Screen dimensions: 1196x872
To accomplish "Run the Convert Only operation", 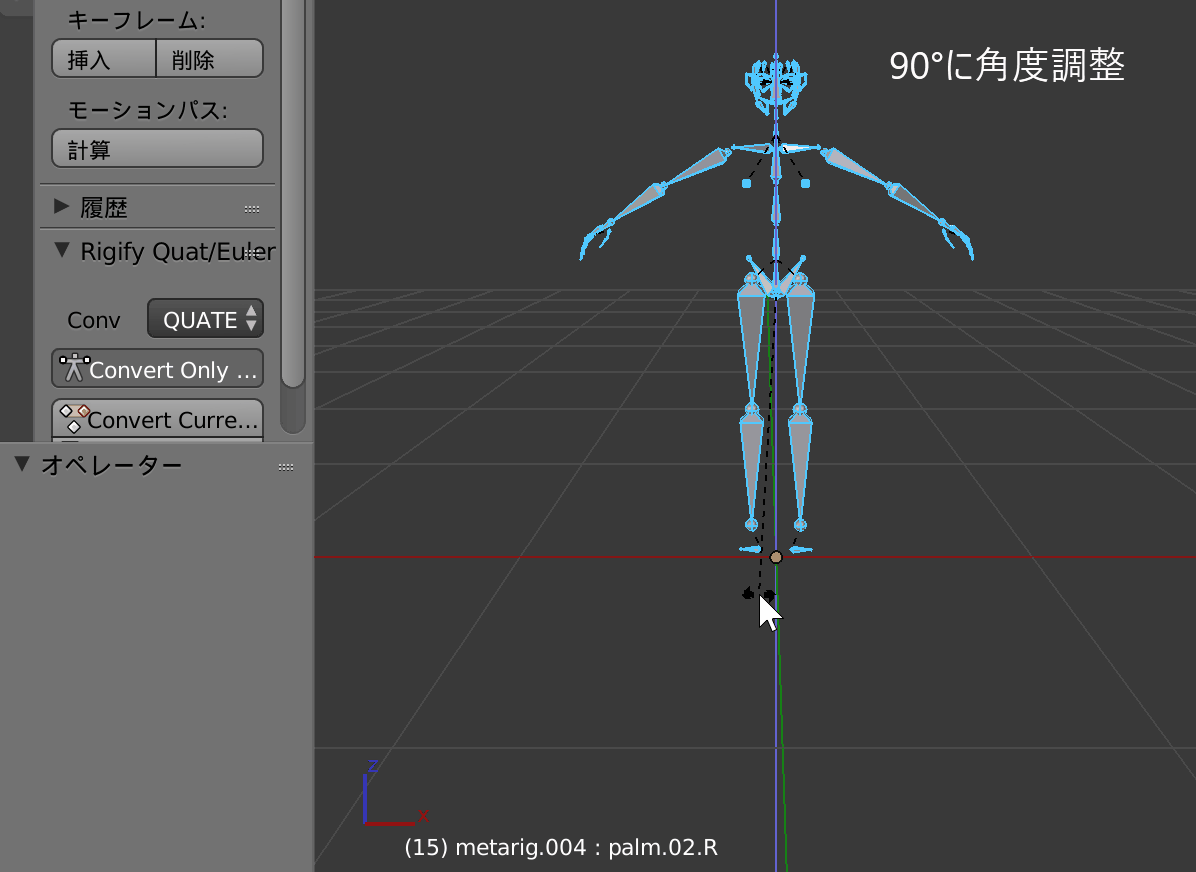I will [157, 369].
